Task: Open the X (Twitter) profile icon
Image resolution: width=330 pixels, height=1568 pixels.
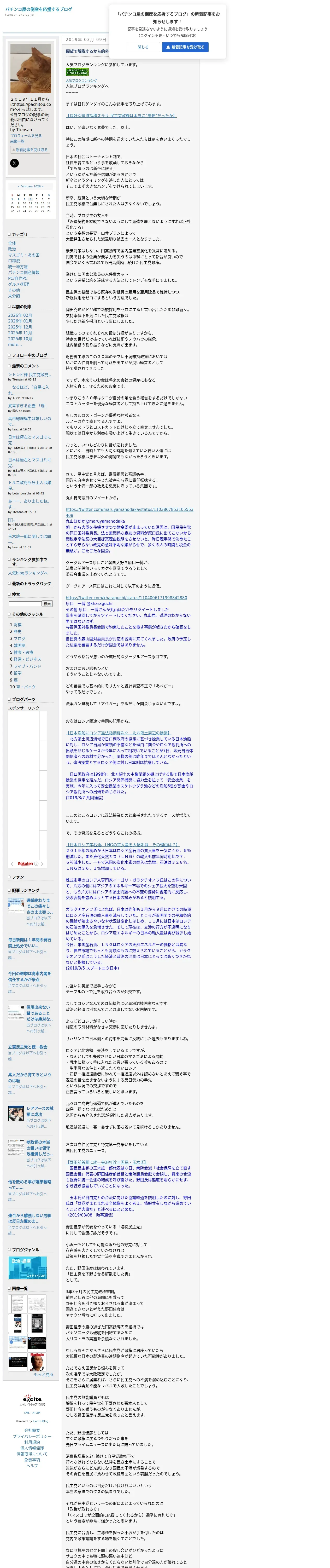Action: 15,163
